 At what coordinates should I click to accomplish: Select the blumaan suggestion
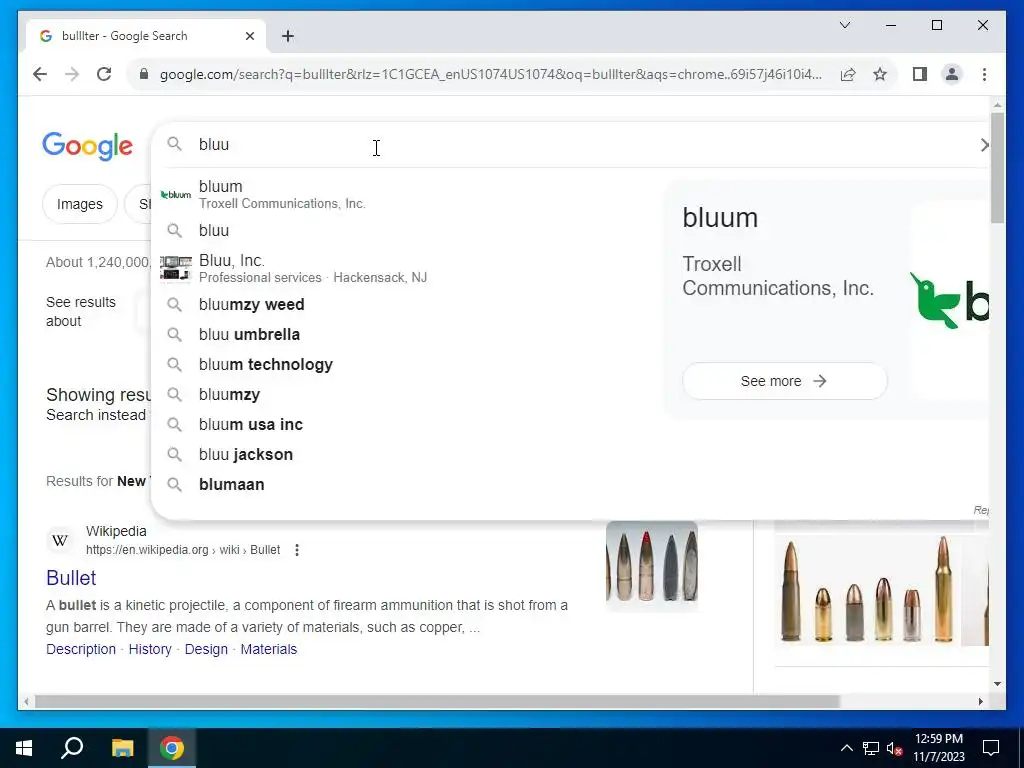point(410,485)
